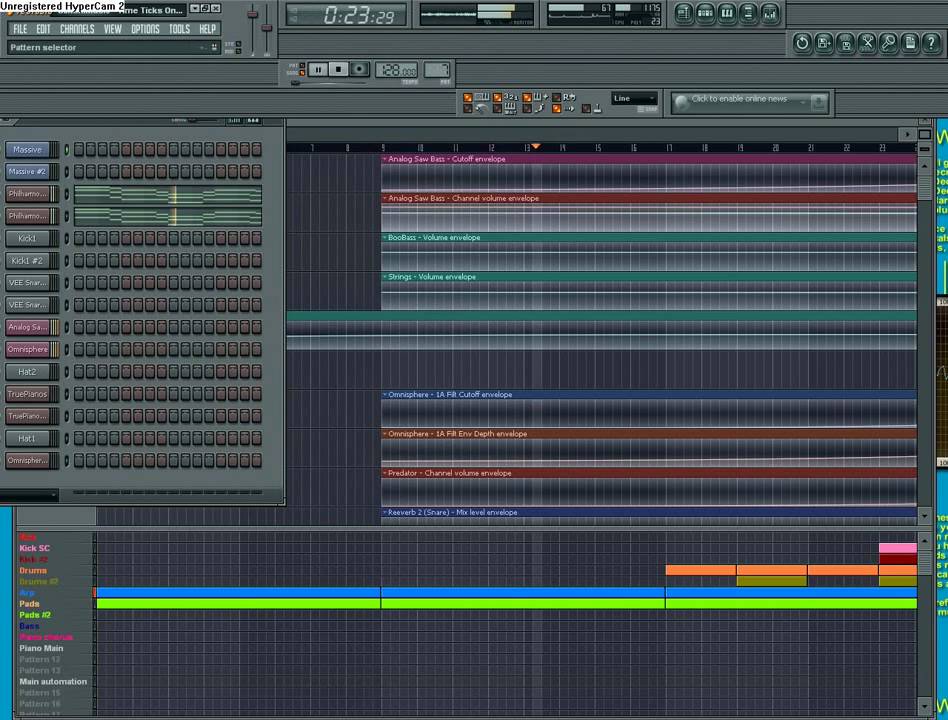Image resolution: width=948 pixels, height=720 pixels.
Task: Click the Hat1 channel button
Action: click(27, 438)
